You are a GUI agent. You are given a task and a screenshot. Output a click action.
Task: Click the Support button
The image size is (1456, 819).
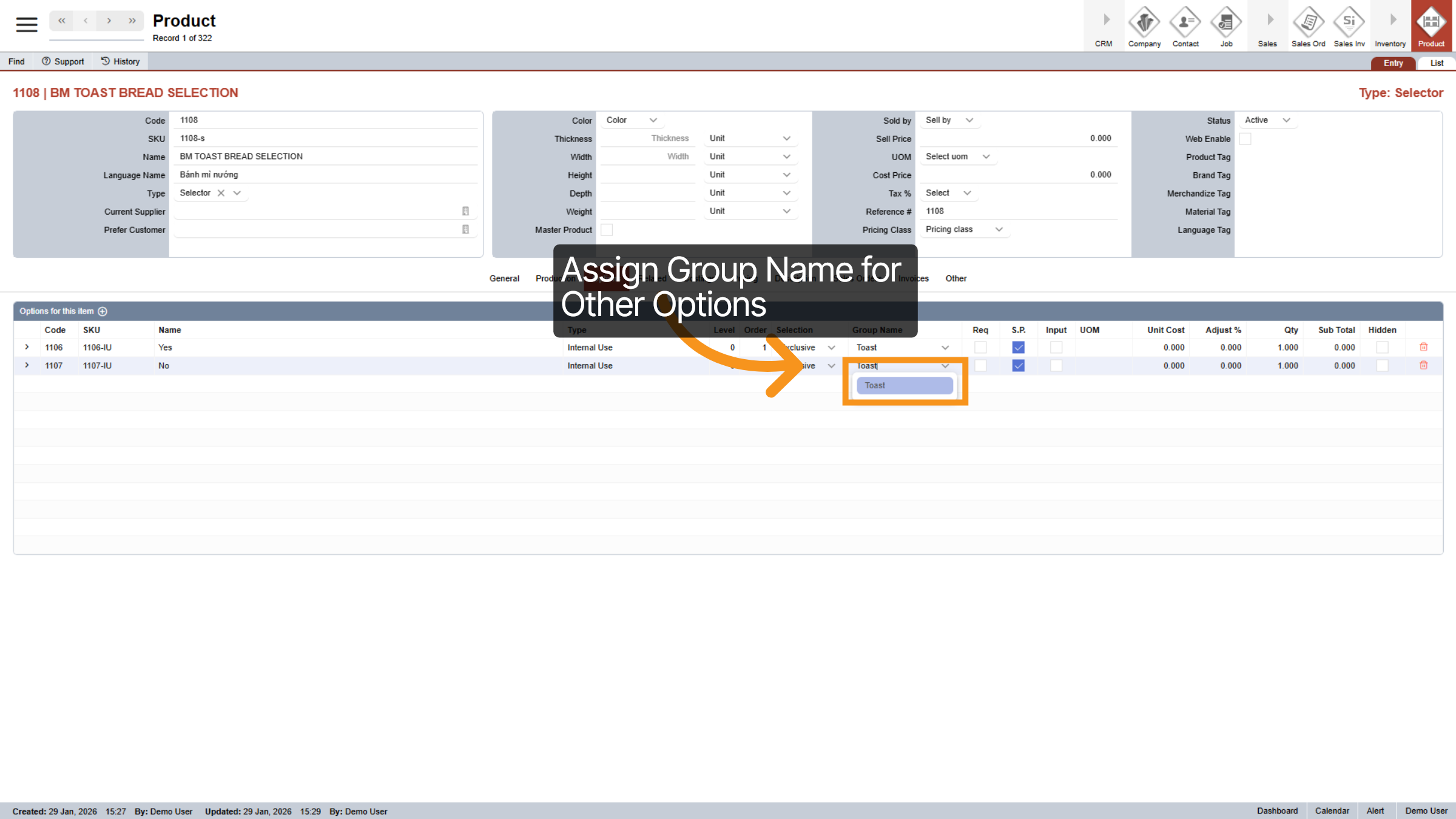click(x=62, y=61)
